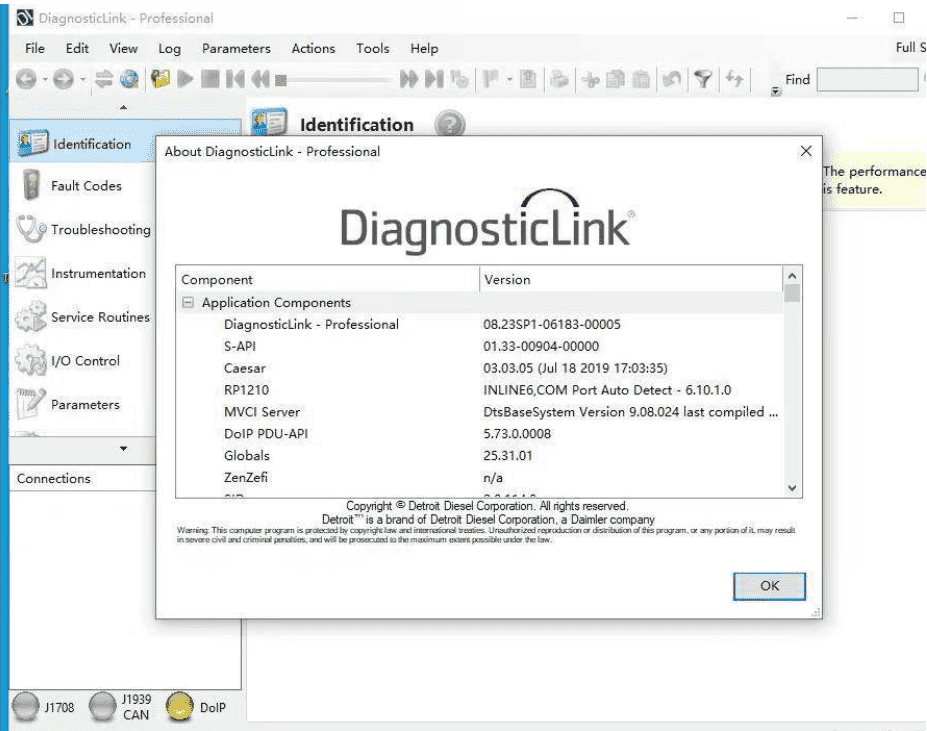927x731 pixels.
Task: Select the Parameters notepad icon
Action: pos(31,405)
